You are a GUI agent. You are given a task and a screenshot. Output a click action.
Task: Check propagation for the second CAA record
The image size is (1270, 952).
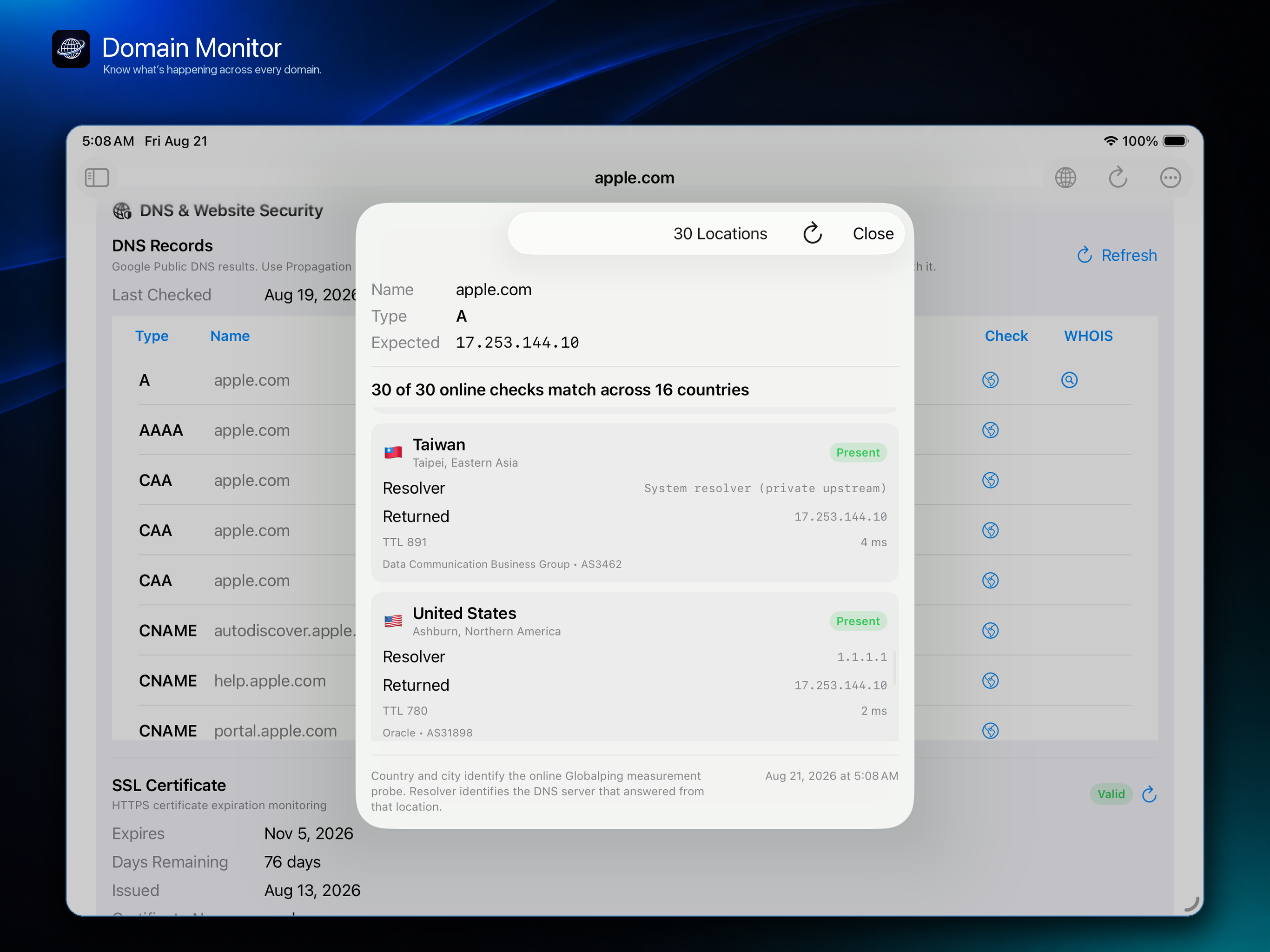click(991, 530)
